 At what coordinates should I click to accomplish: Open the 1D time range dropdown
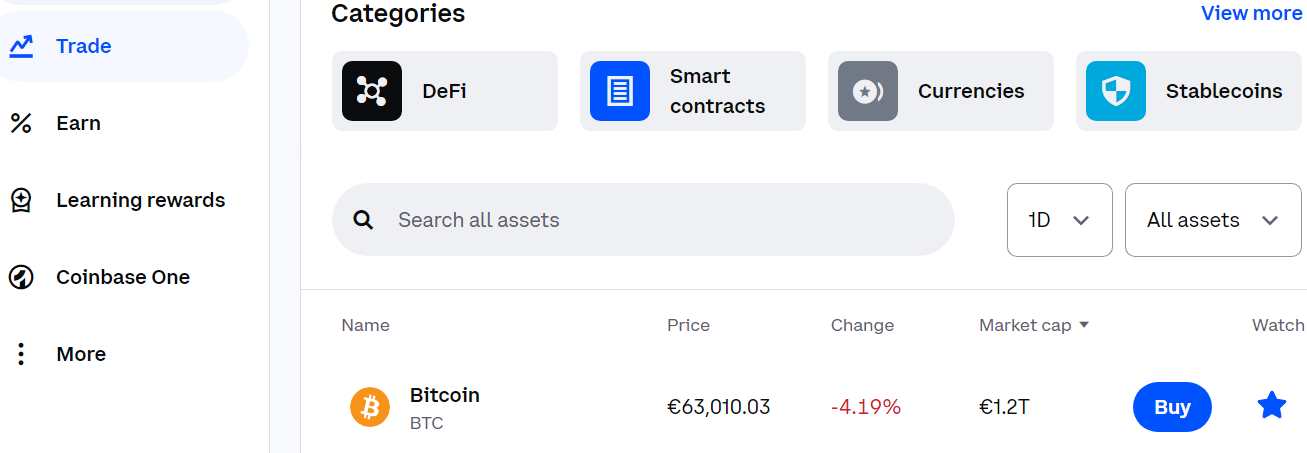[1059, 220]
